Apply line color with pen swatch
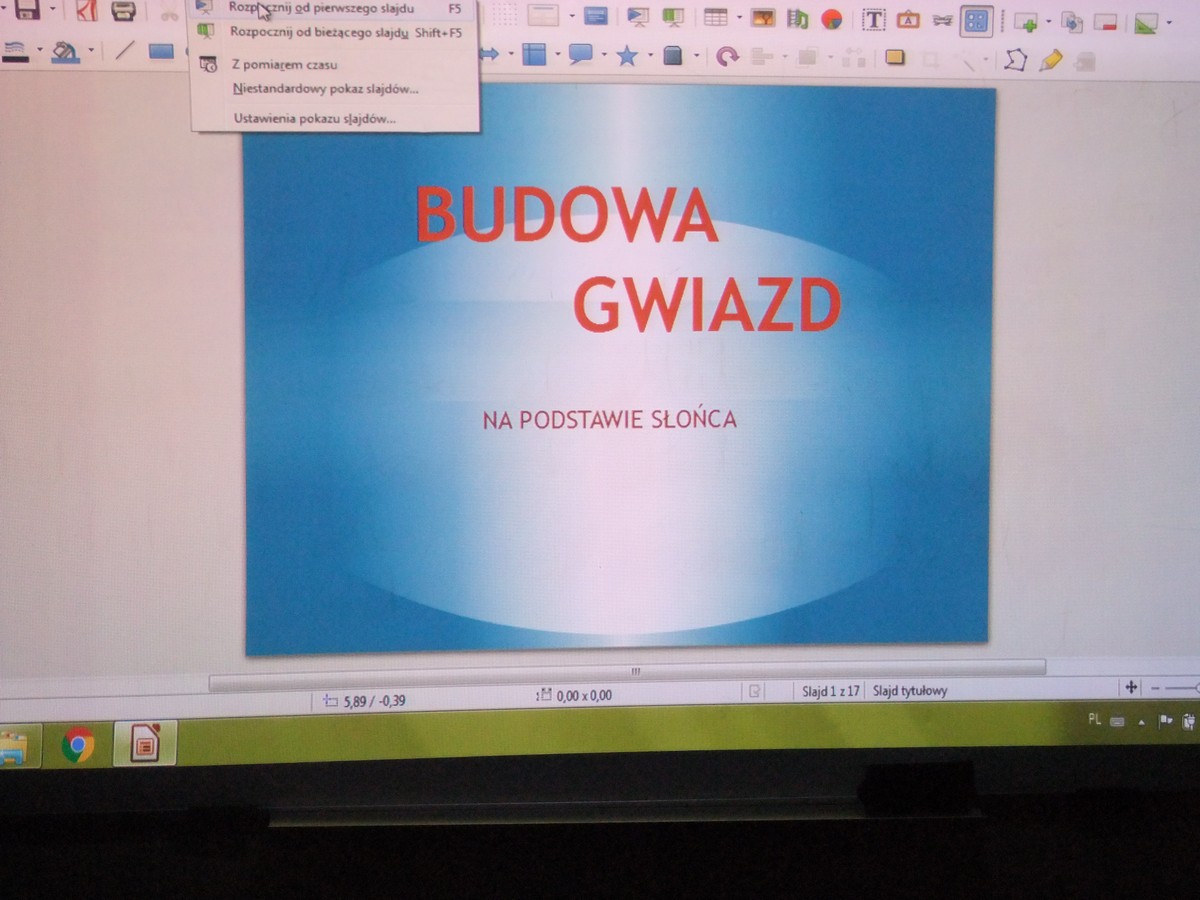 (x=15, y=52)
